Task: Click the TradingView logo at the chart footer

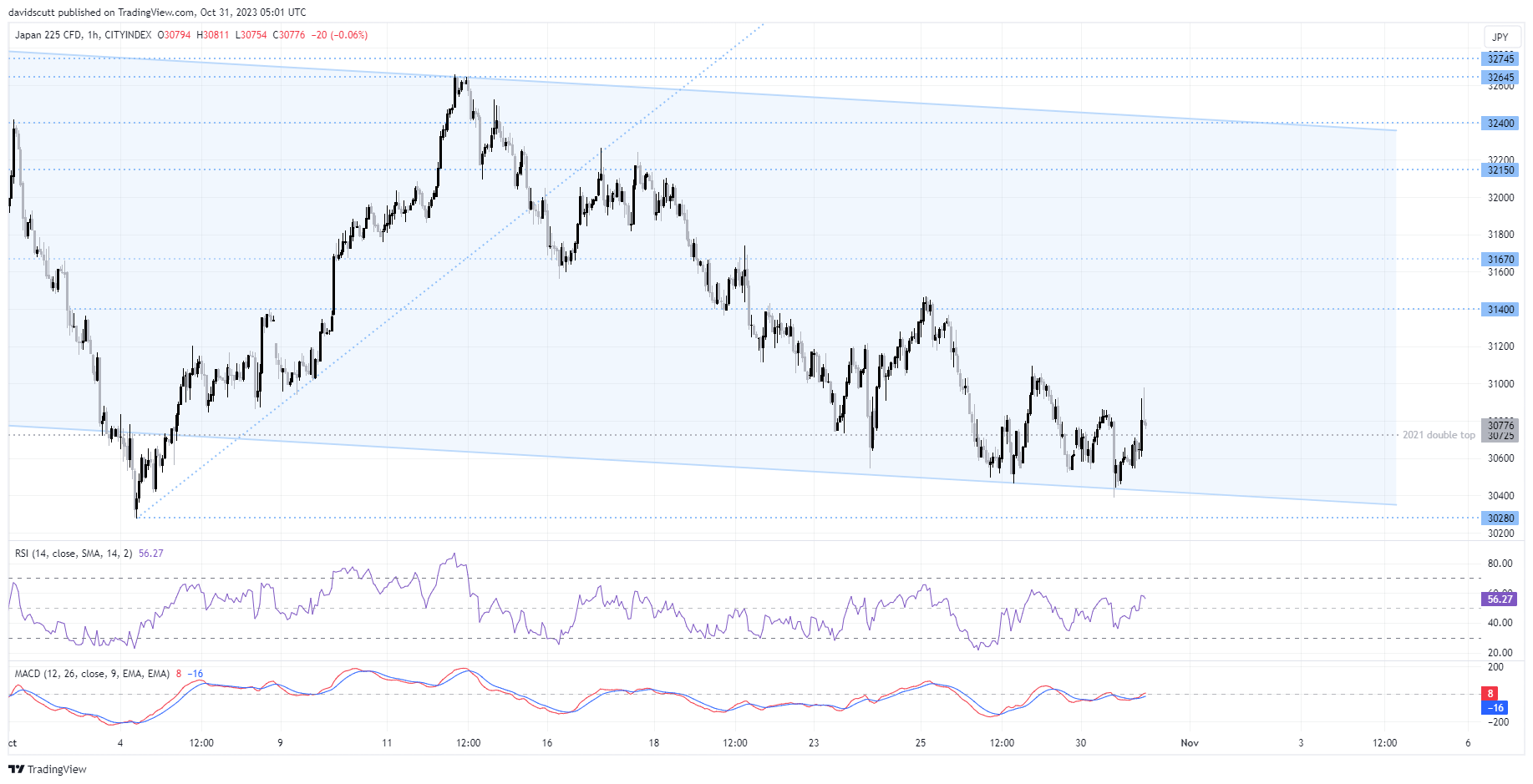Action: point(48,769)
